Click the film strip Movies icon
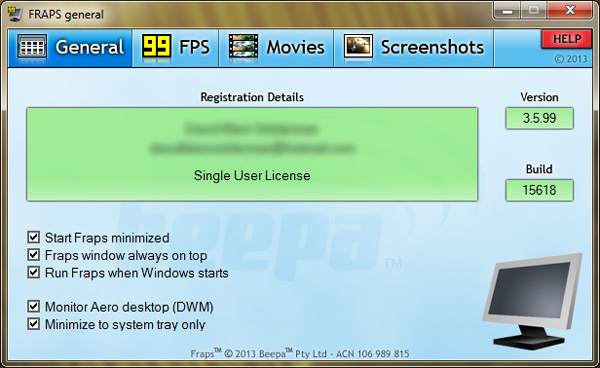This screenshot has height=368, width=600. tap(243, 46)
